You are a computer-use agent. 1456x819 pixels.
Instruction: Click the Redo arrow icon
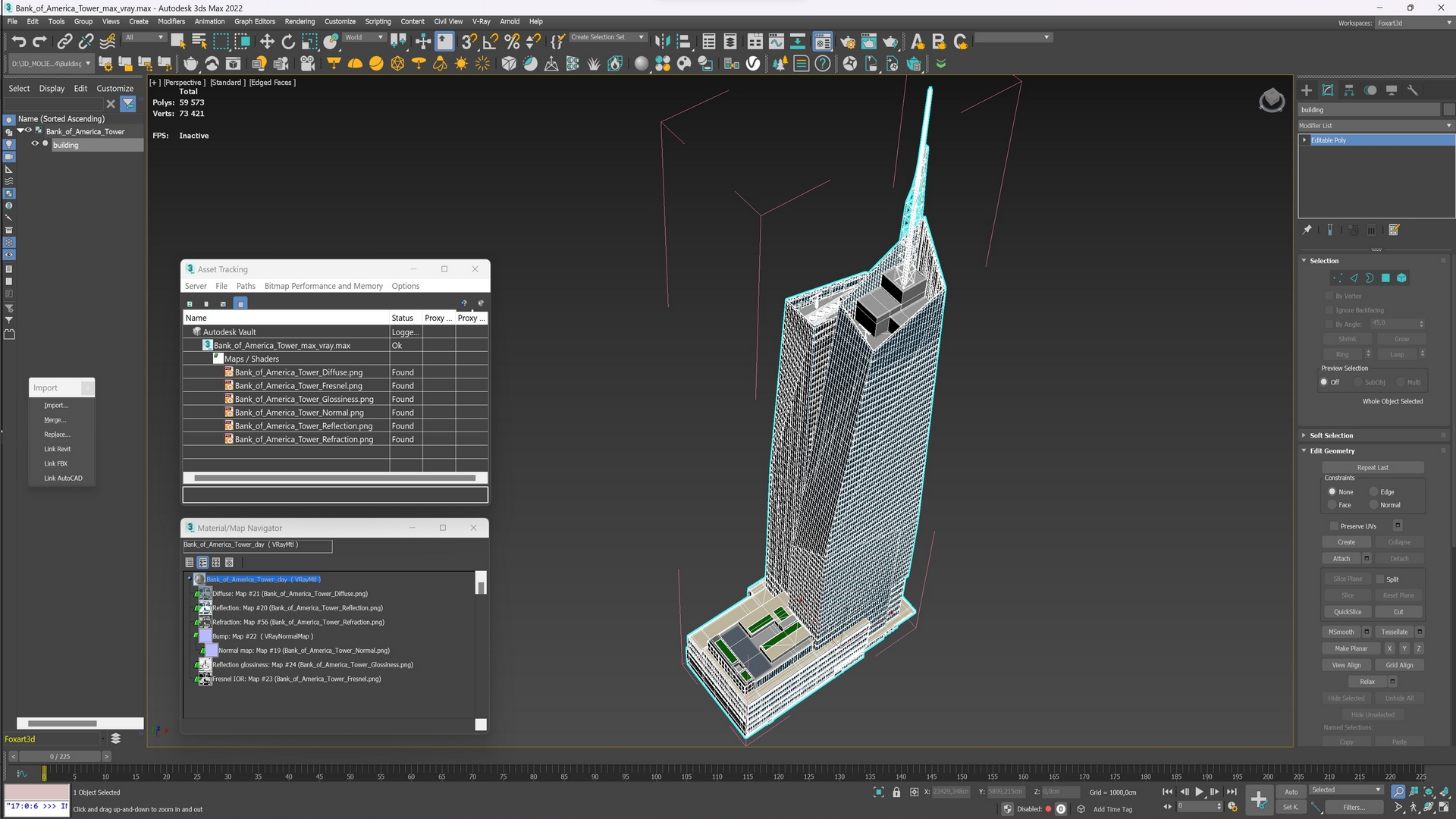click(40, 42)
